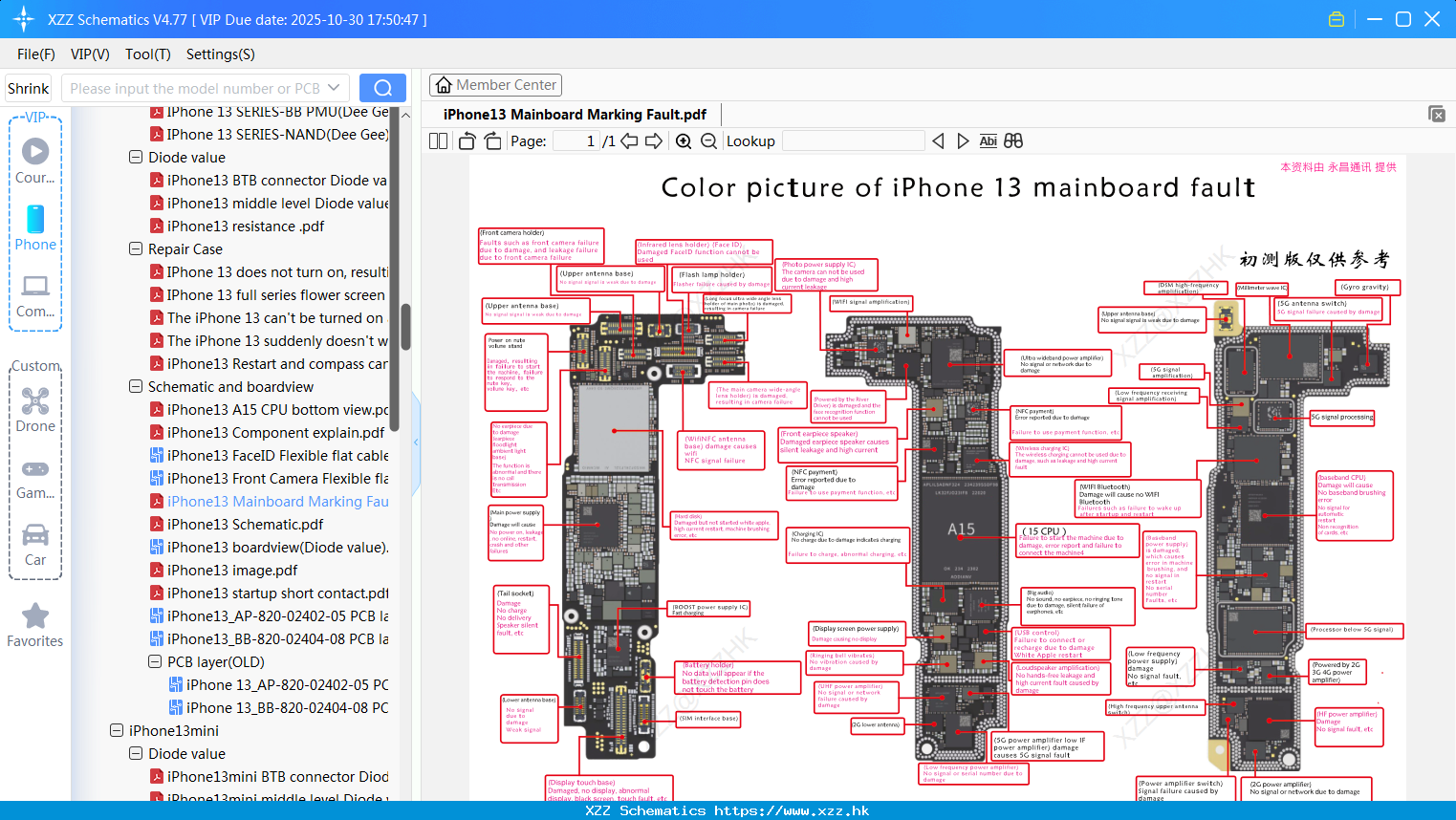The height and width of the screenshot is (820, 1456).
Task: Click the XZZ website link in status bar
Action: coord(792,810)
